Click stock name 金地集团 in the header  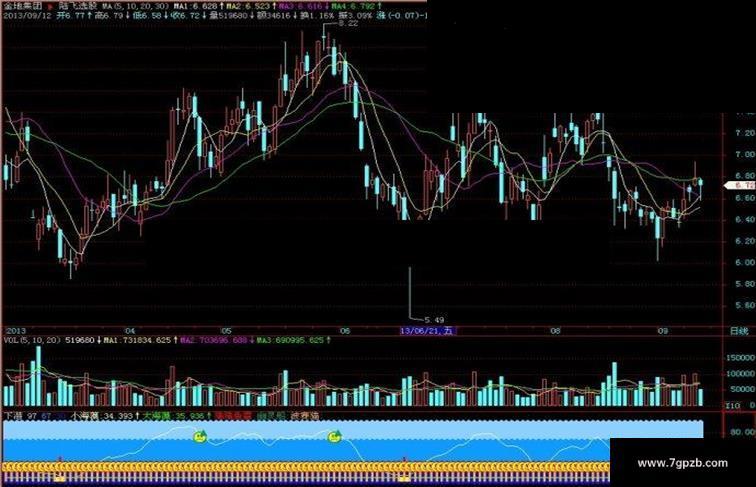[x=23, y=7]
